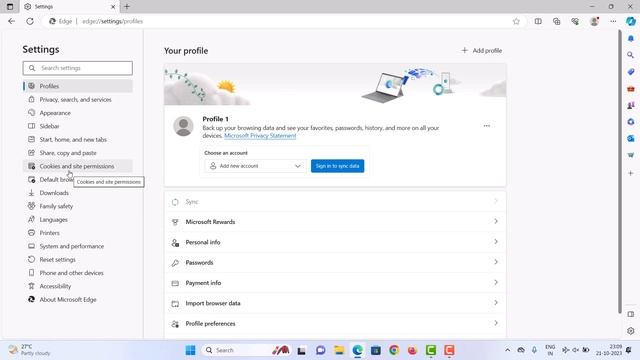Open sidebar Tools briefcase icon
The image size is (640, 360).
[x=631, y=89]
